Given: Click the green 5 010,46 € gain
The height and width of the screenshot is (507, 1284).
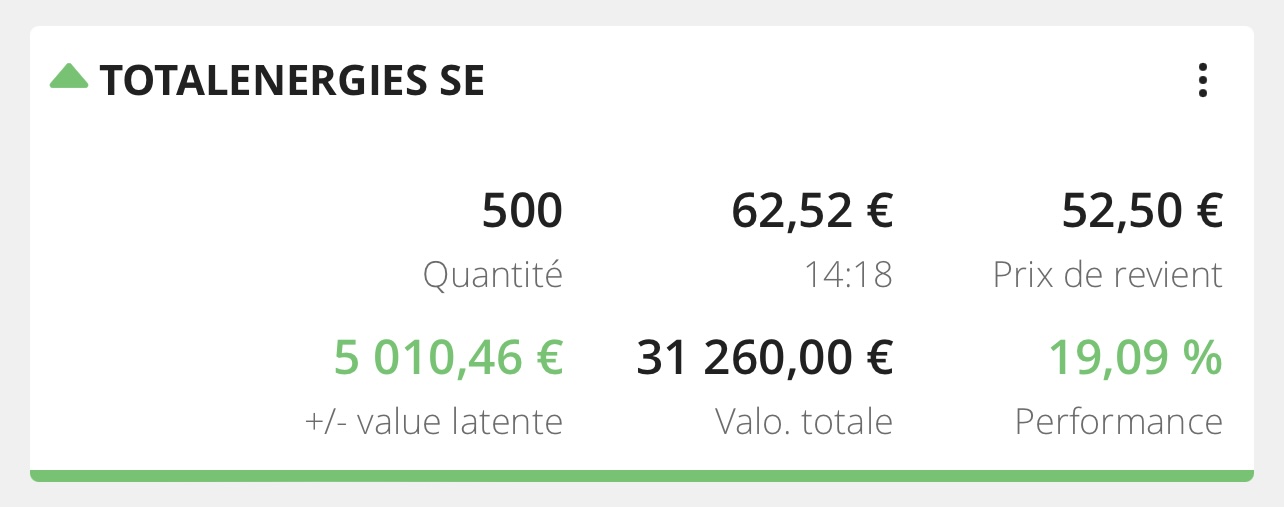Looking at the screenshot, I should click(448, 359).
